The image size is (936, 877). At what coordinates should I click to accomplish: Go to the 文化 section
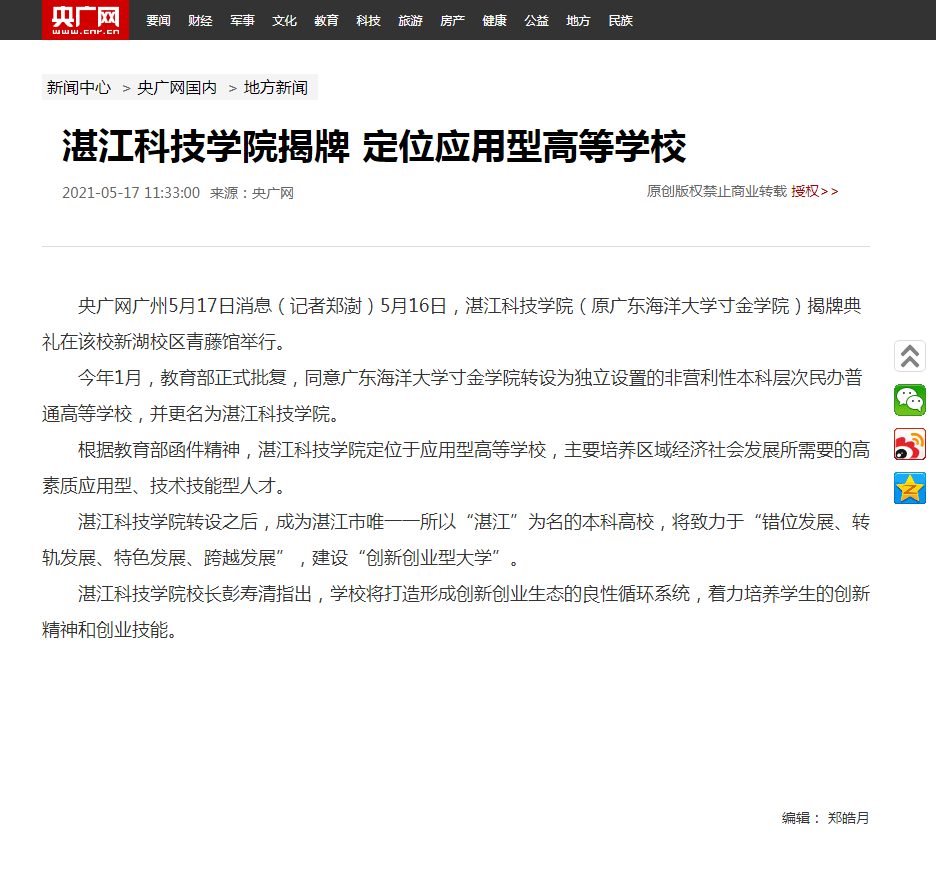[x=284, y=21]
